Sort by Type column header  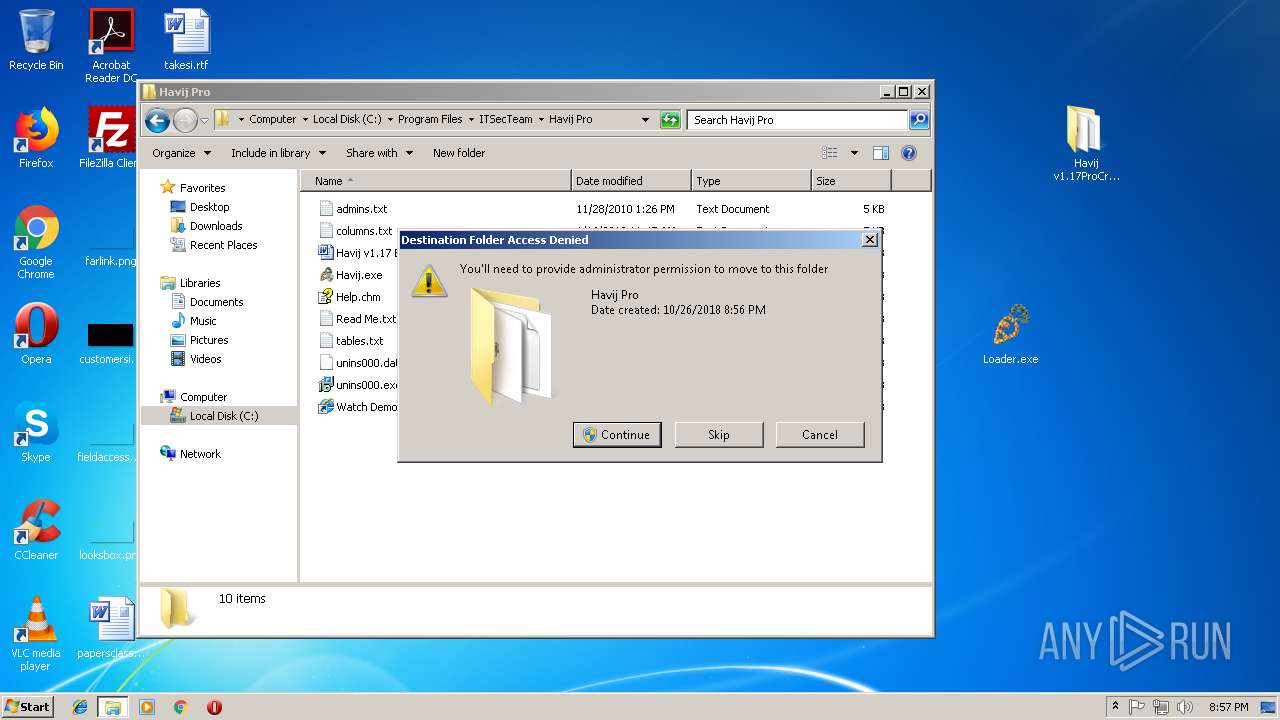[x=751, y=181]
